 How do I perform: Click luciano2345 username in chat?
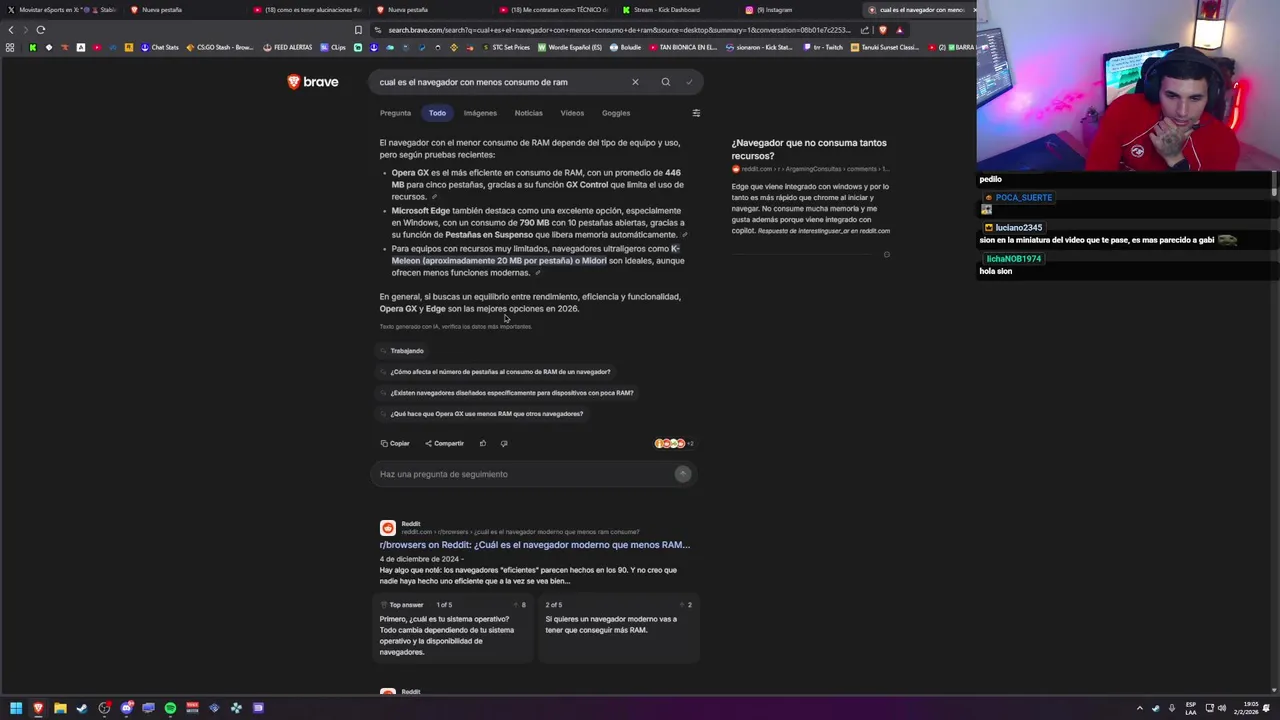pyautogui.click(x=1018, y=228)
